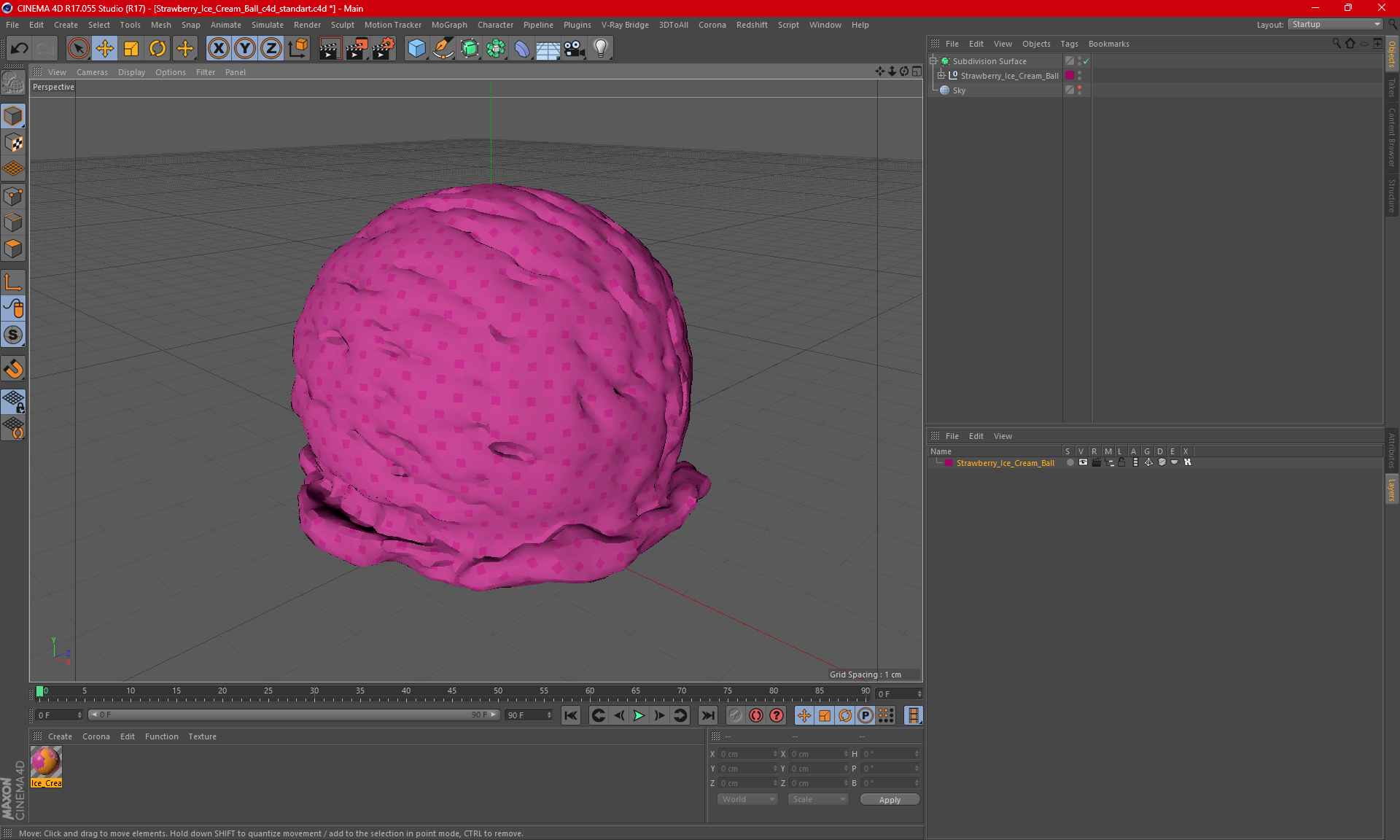This screenshot has width=1400, height=840.
Task: Open the Layout Startup dropdown
Action: [1336, 24]
